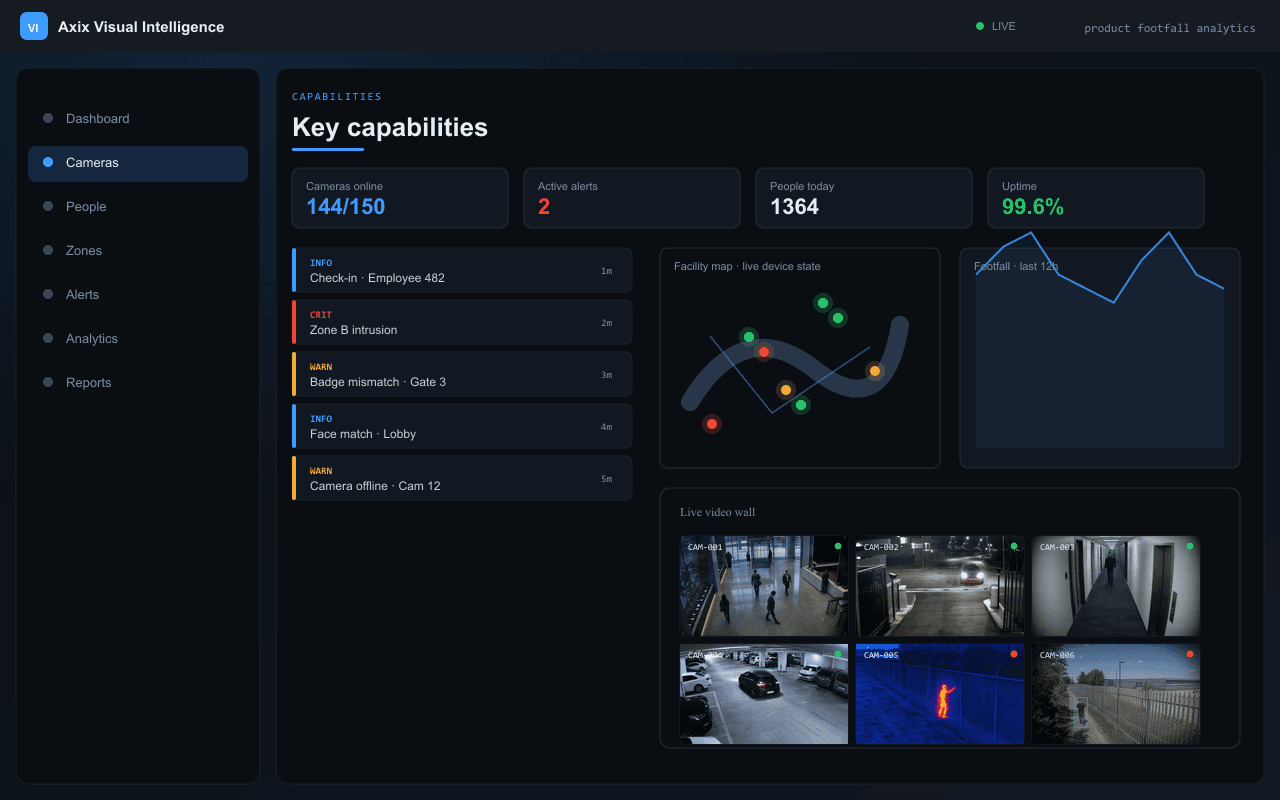Open the Badge mismatch · Gate 3 alert
This screenshot has width=1280, height=800.
462,374
